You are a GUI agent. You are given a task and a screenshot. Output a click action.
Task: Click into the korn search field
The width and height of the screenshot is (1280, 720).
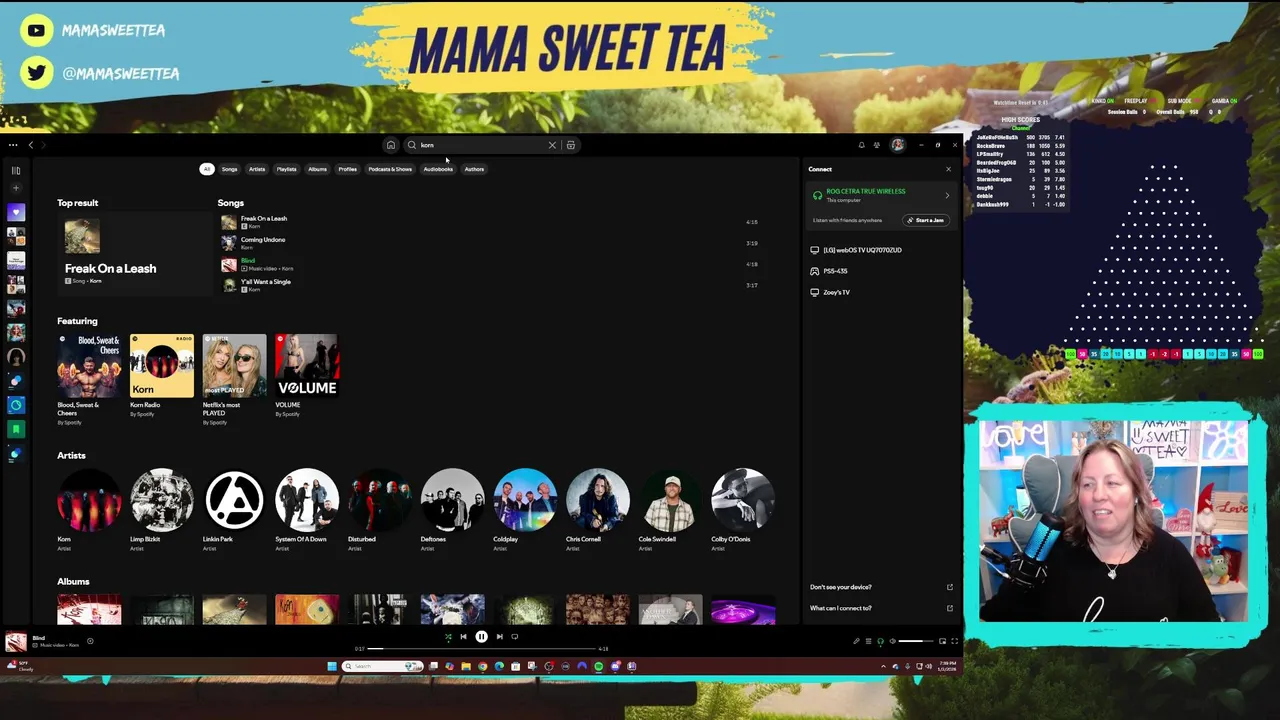click(480, 145)
